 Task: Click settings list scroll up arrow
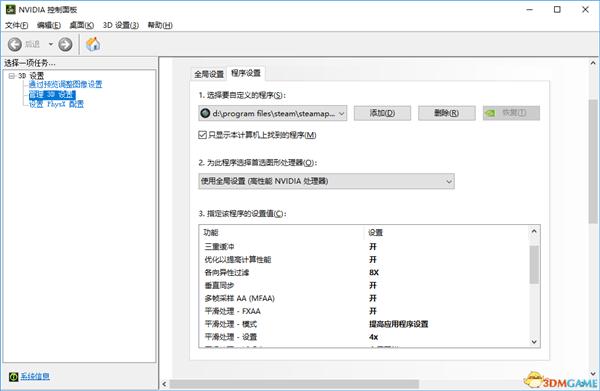click(x=534, y=231)
